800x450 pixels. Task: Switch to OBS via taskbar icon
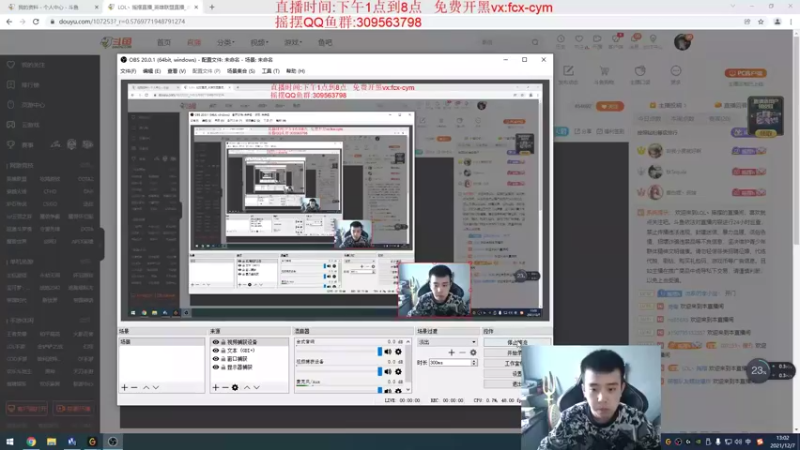pos(113,441)
